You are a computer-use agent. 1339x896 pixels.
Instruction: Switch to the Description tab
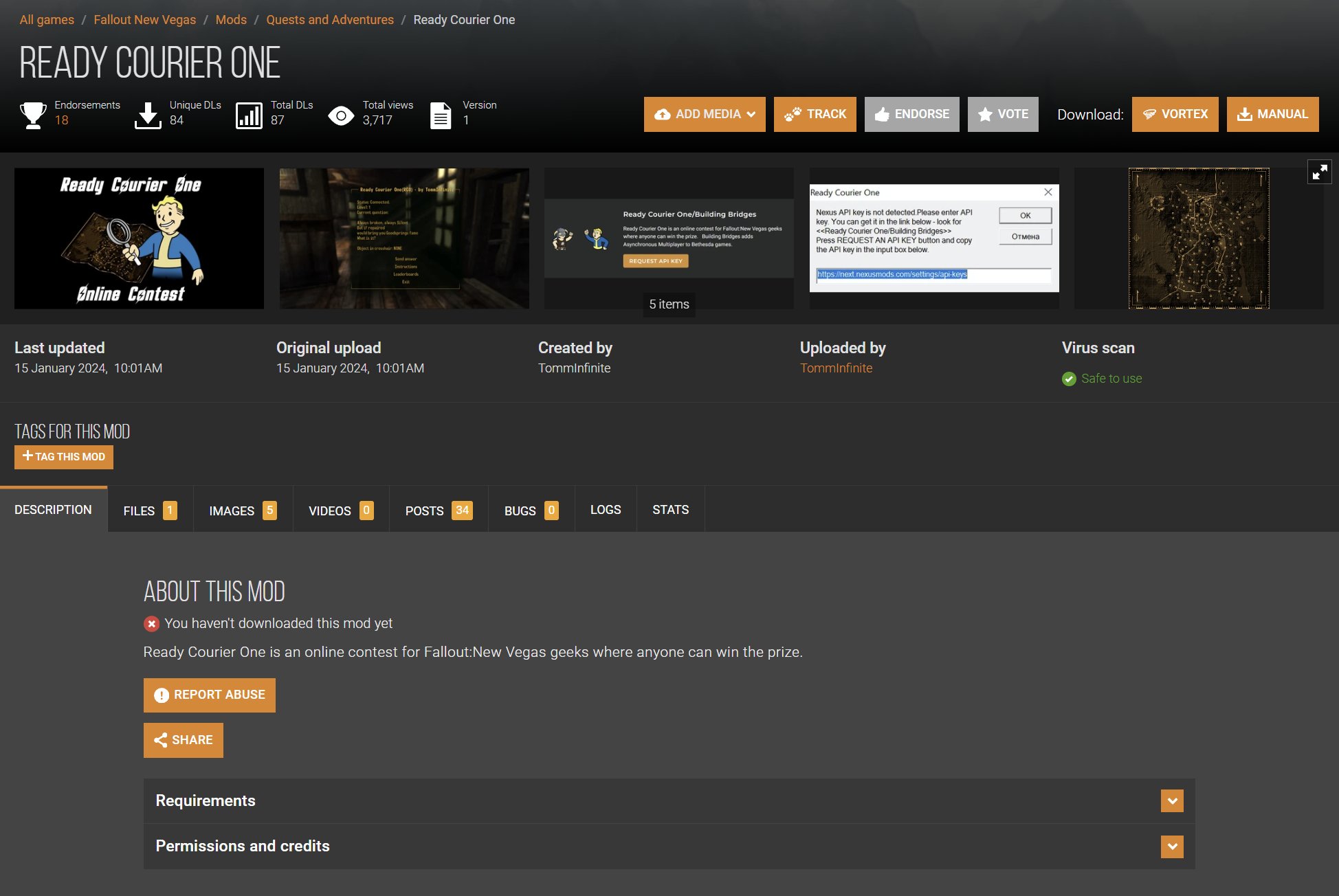tap(54, 510)
